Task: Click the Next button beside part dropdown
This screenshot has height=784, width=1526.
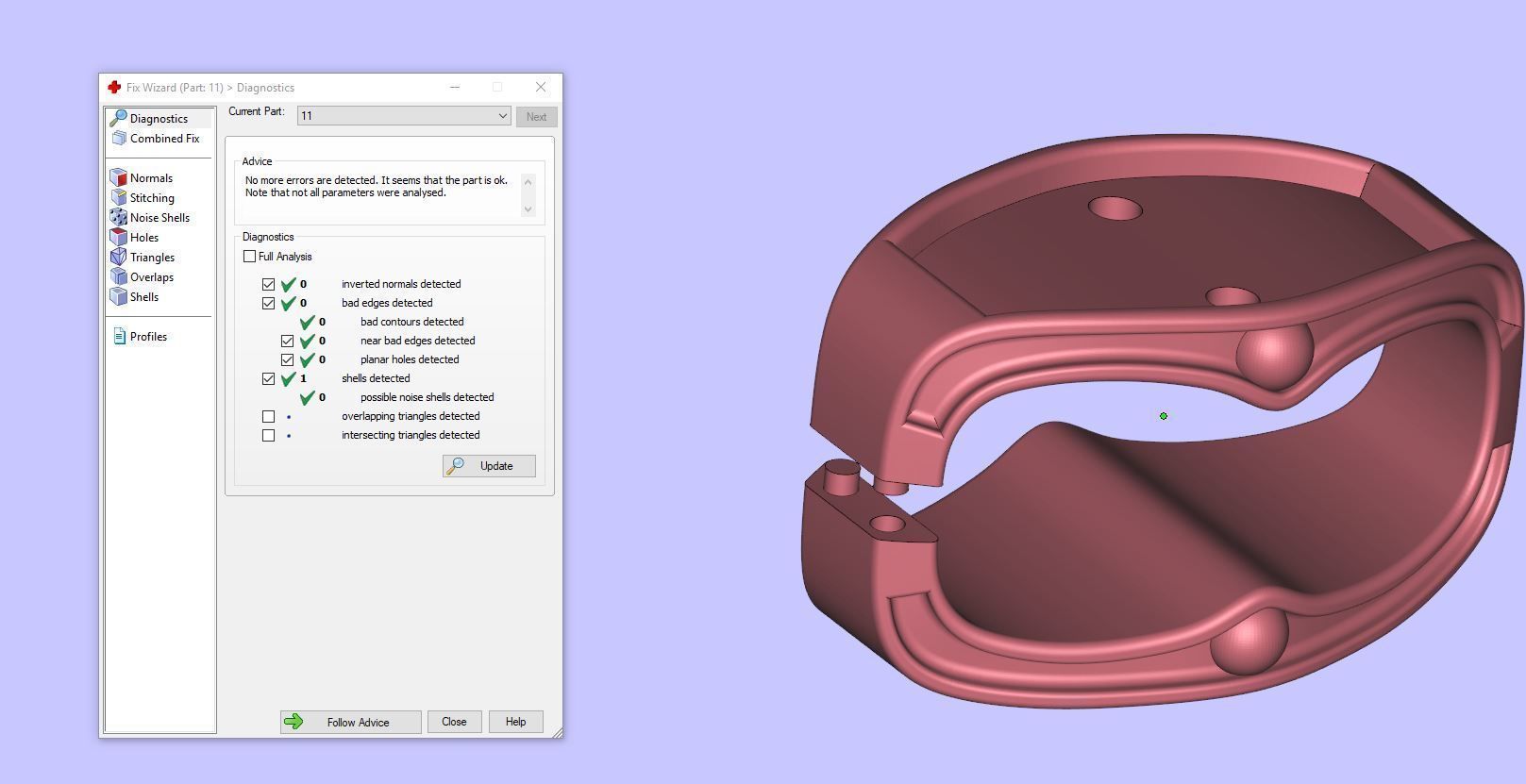Action: click(x=536, y=116)
